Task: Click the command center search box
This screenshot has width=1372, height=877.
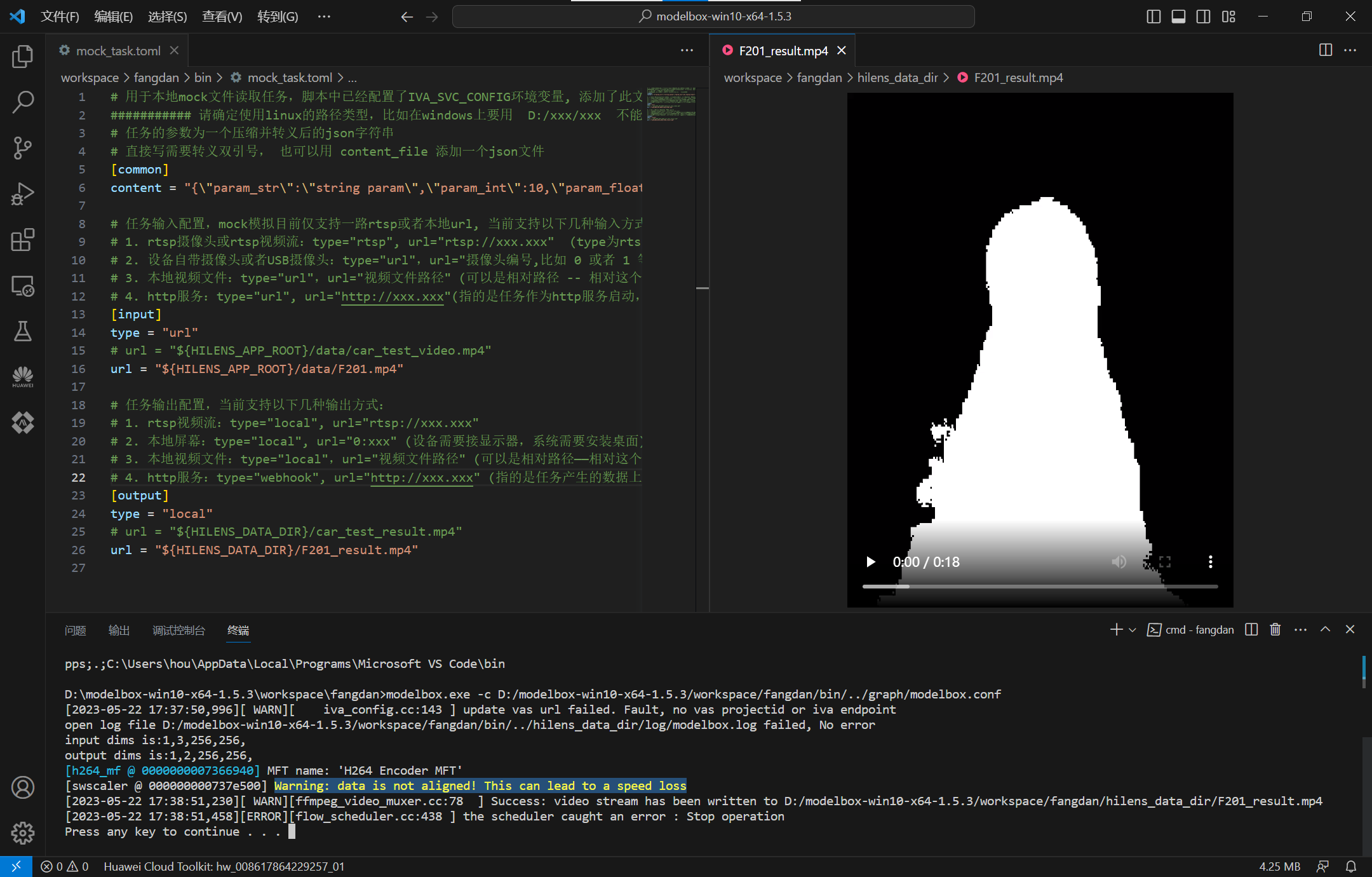Action: (x=713, y=17)
